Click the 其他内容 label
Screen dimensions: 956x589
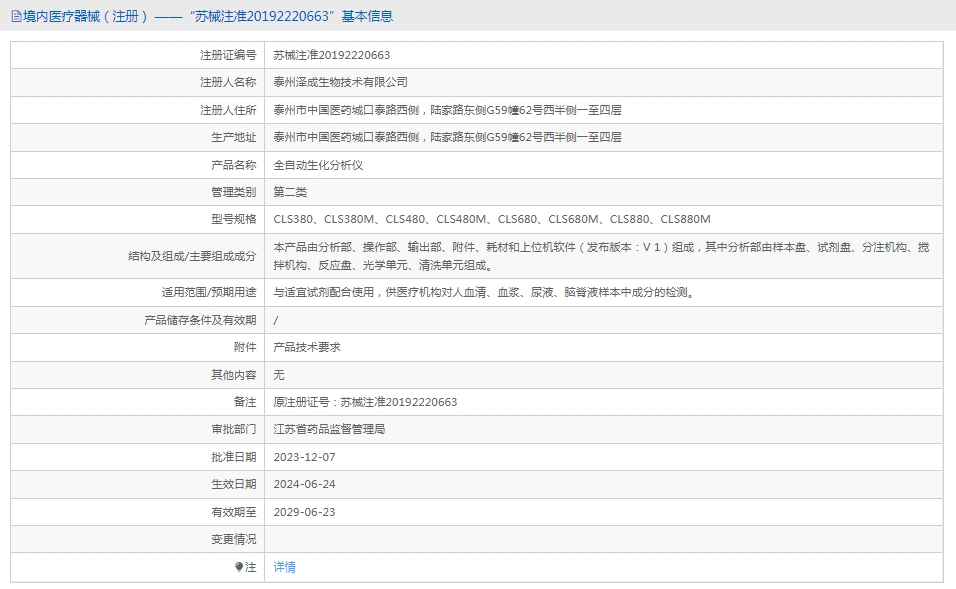[x=234, y=375]
